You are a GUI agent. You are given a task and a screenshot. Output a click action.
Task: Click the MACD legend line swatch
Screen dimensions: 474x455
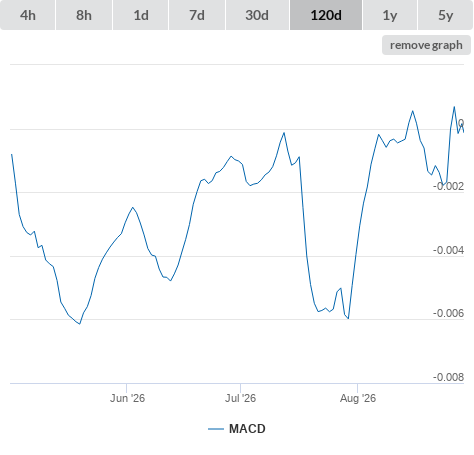(x=216, y=429)
